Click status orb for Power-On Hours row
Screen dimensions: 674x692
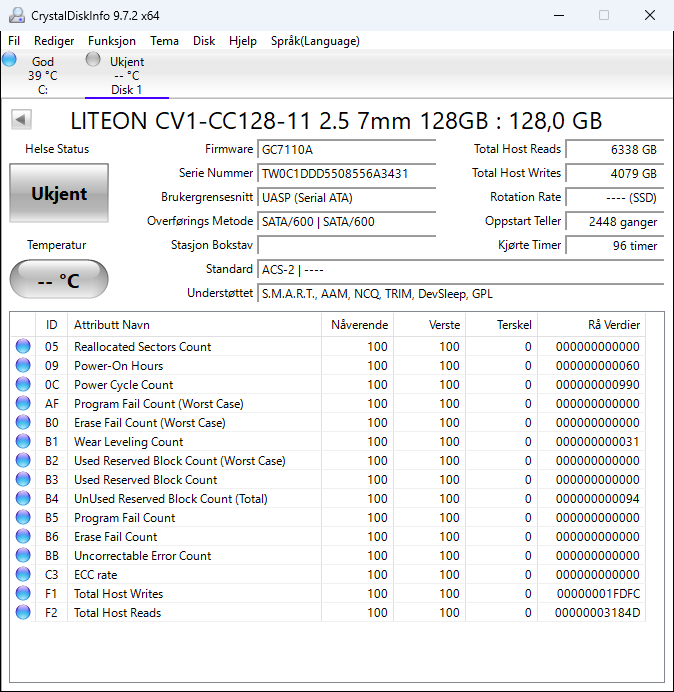point(23,365)
